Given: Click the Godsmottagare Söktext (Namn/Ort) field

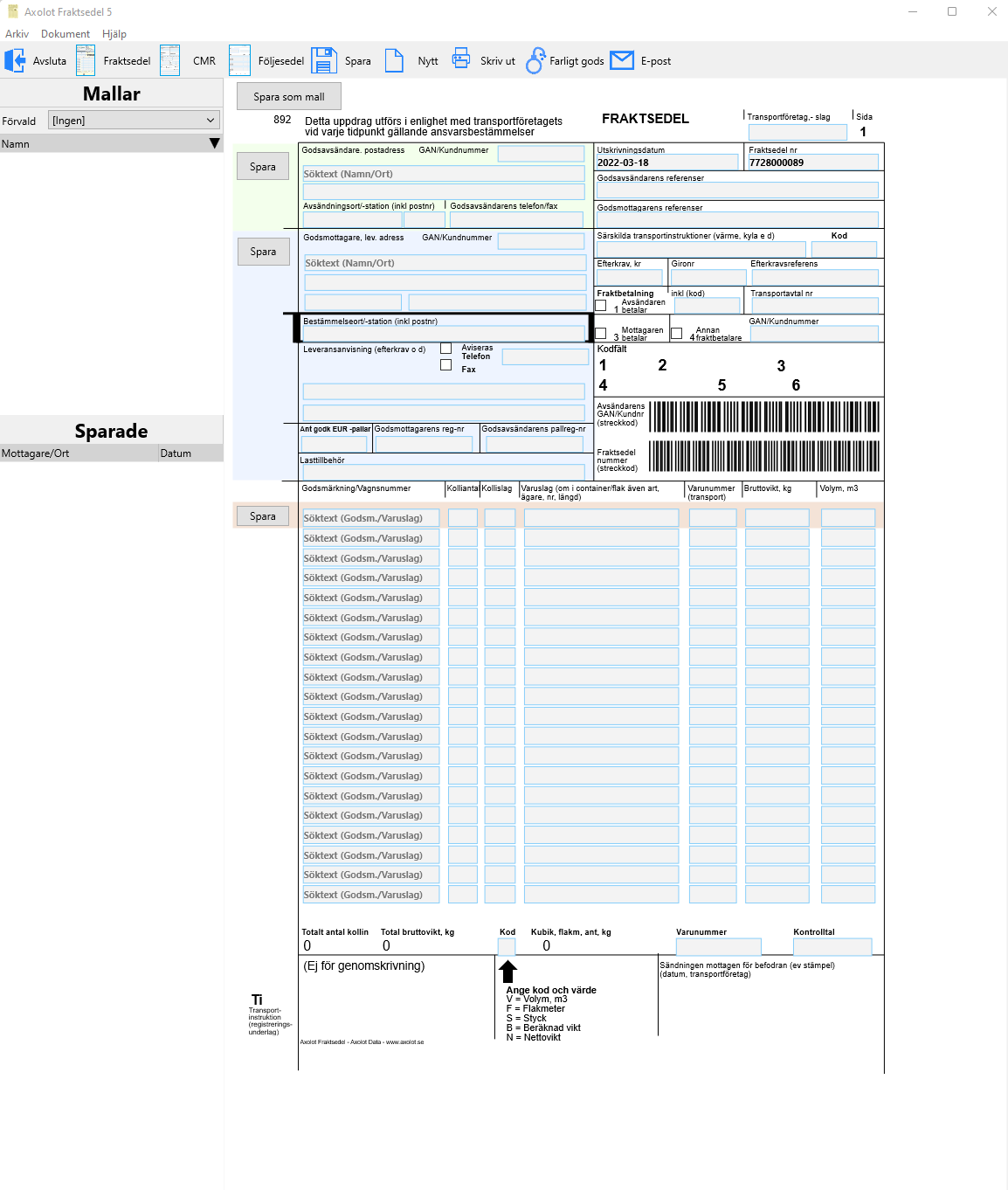Looking at the screenshot, I should pos(445,263).
